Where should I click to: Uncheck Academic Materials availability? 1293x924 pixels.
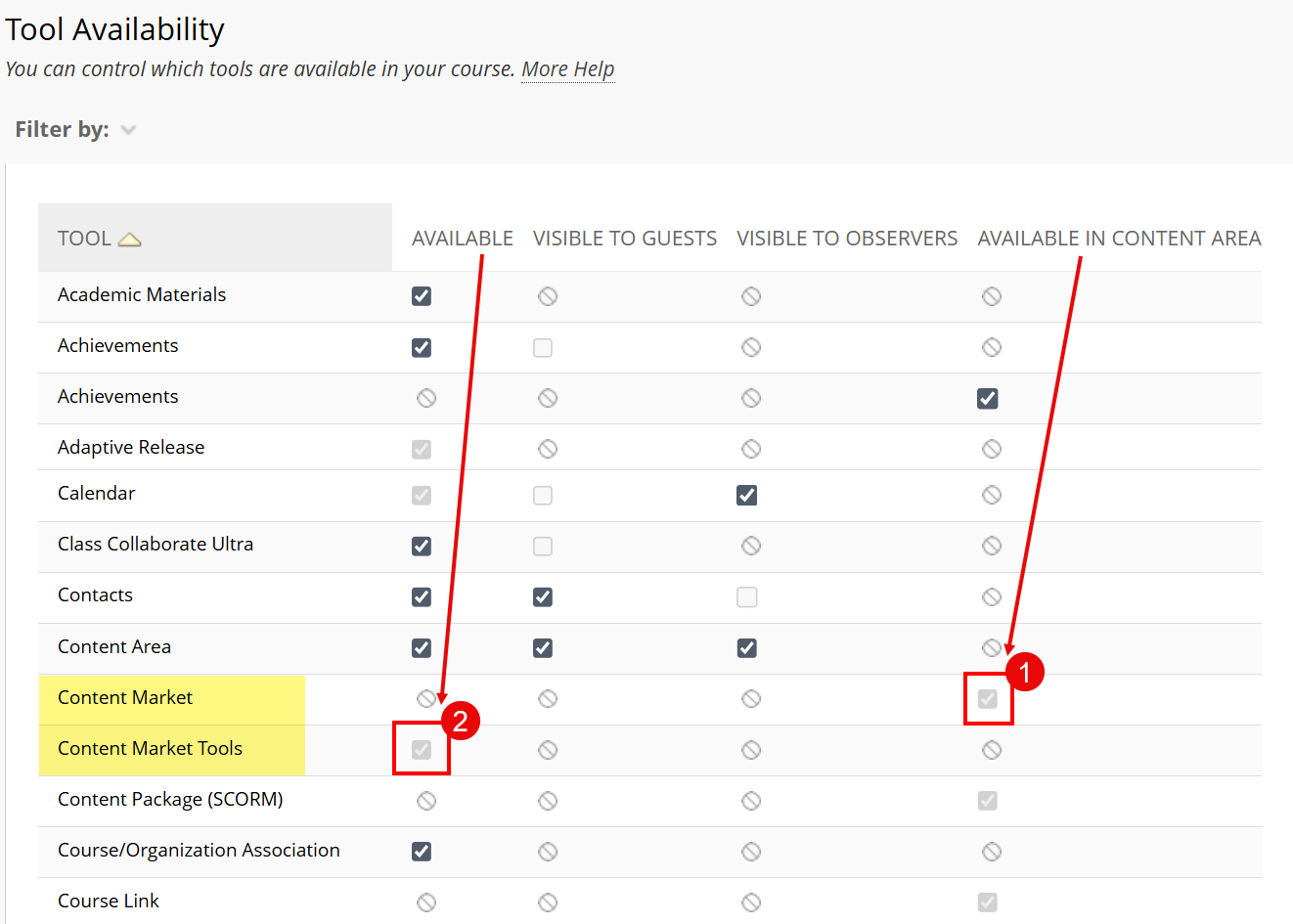422,295
